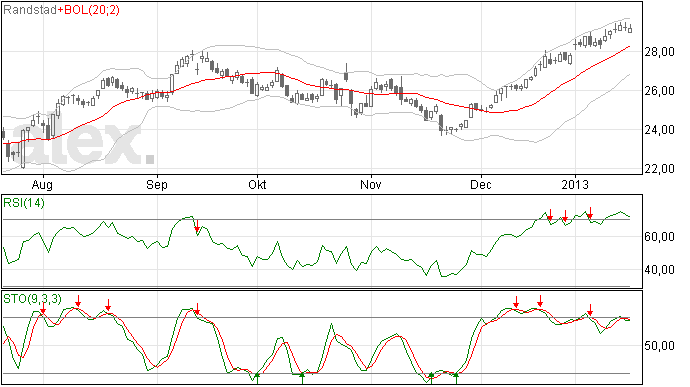Select the 24,00 price axis label

click(x=659, y=130)
